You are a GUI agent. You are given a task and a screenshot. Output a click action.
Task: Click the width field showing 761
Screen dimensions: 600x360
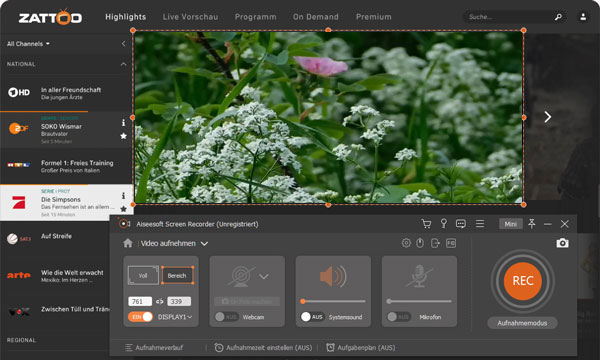point(140,301)
